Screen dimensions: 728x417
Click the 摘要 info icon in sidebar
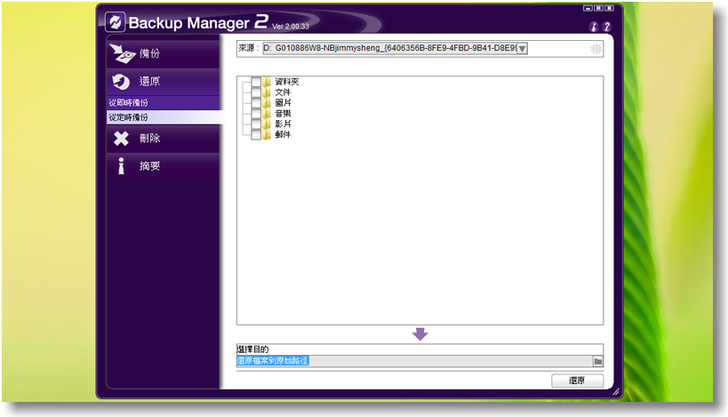(x=121, y=166)
